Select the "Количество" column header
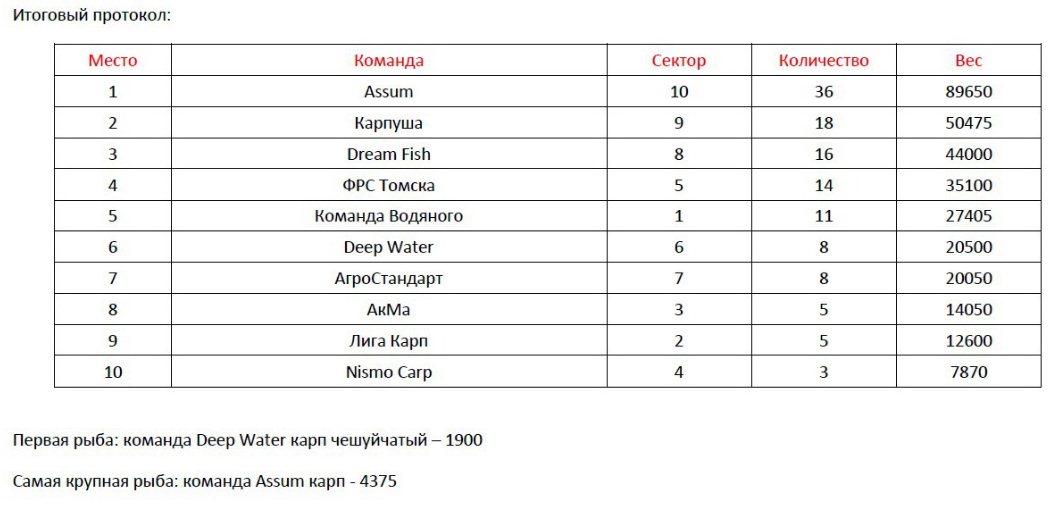The width and height of the screenshot is (1063, 517). [x=824, y=60]
